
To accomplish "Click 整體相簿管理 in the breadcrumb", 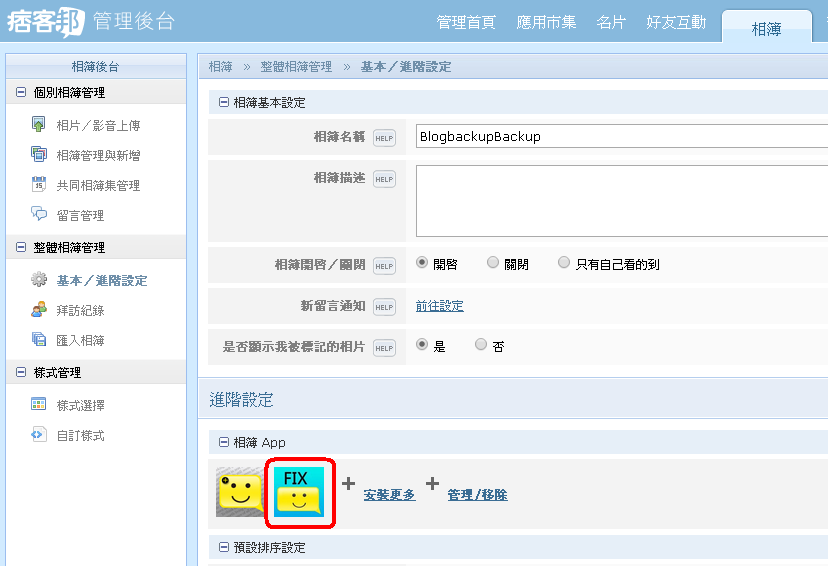I will click(x=296, y=67).
